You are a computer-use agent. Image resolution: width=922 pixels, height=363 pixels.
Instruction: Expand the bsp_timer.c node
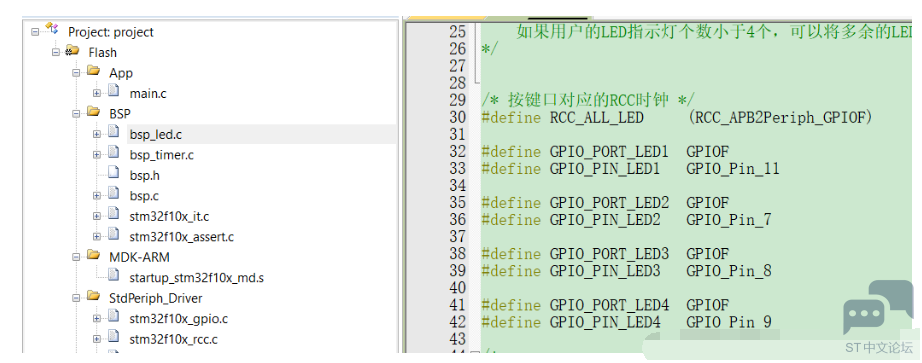click(96, 155)
